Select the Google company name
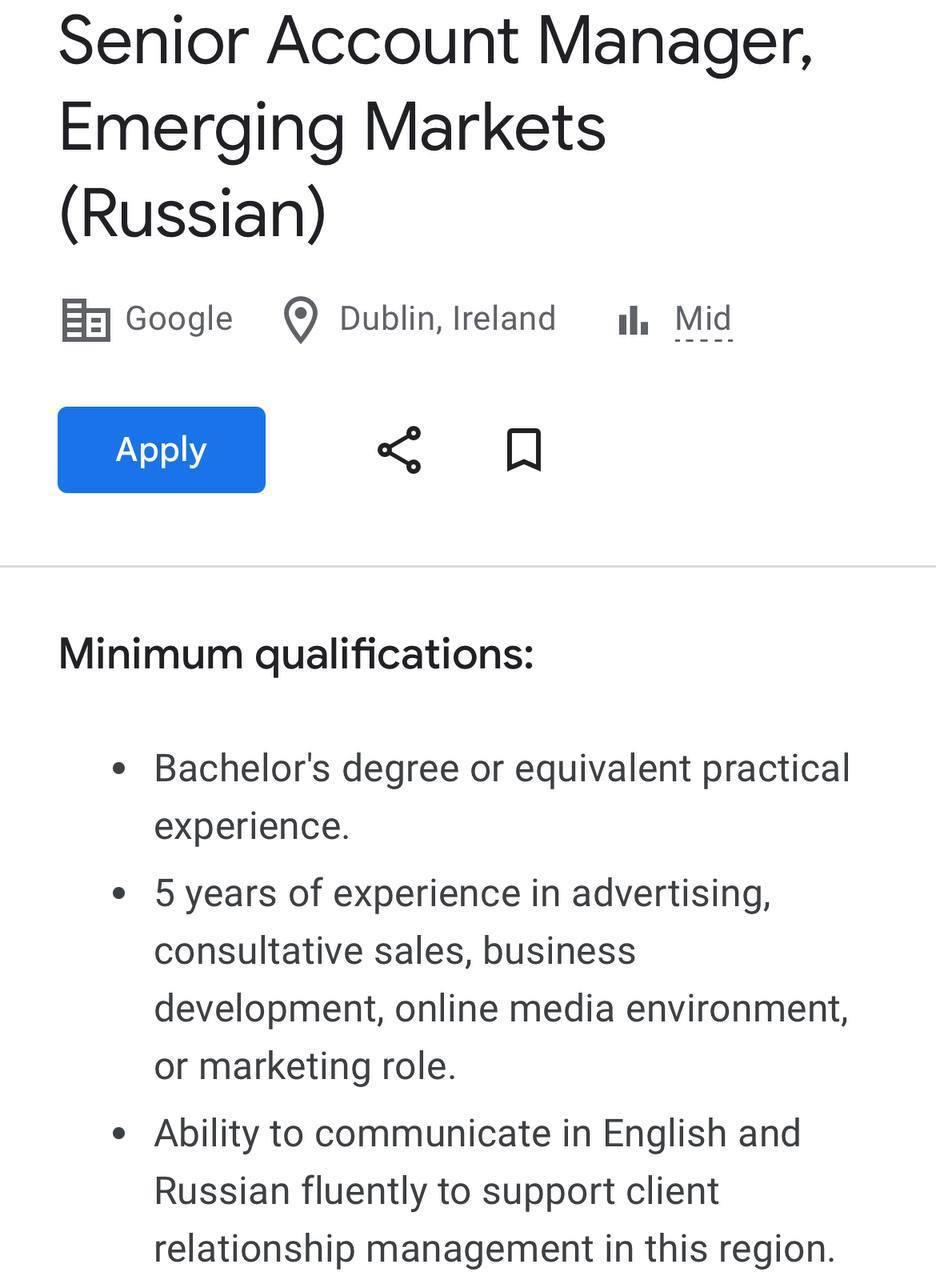Image resolution: width=936 pixels, height=1280 pixels. pos(178,319)
